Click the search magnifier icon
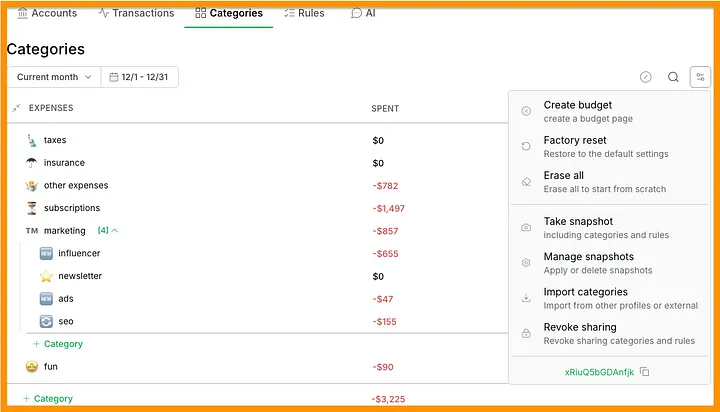 [x=673, y=77]
